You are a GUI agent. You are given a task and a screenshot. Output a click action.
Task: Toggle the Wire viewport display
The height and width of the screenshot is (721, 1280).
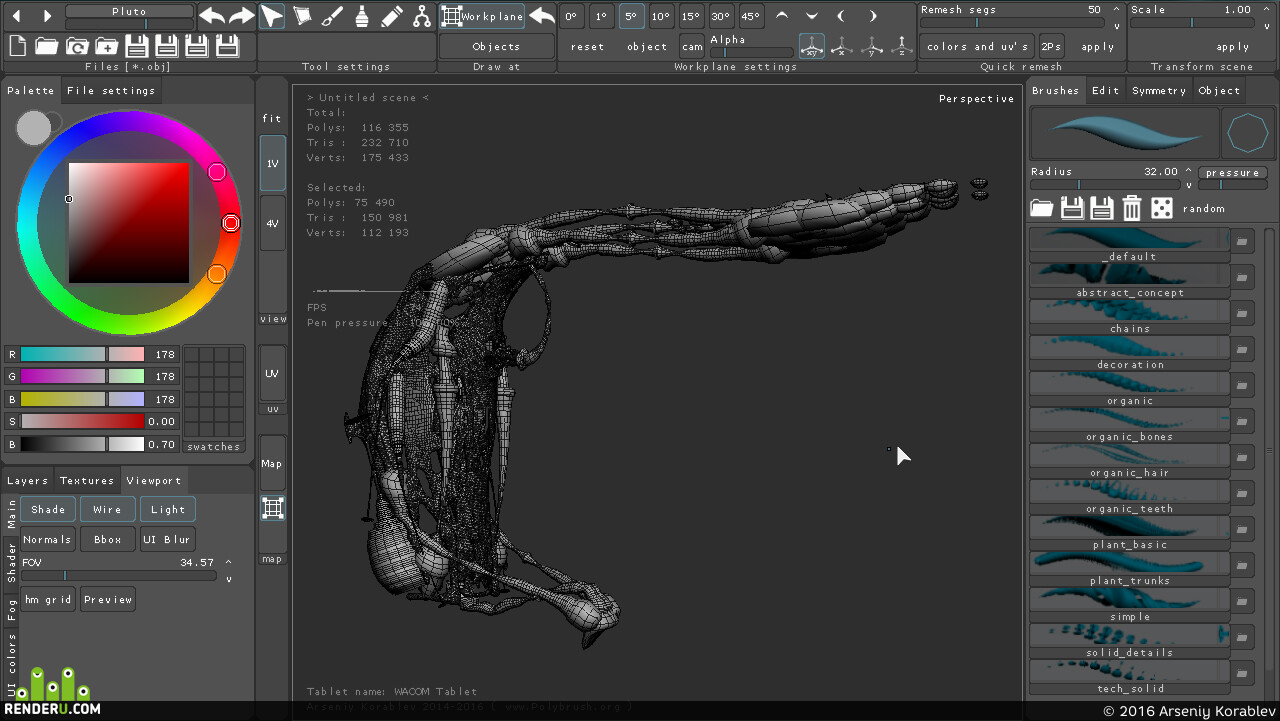pyautogui.click(x=108, y=510)
